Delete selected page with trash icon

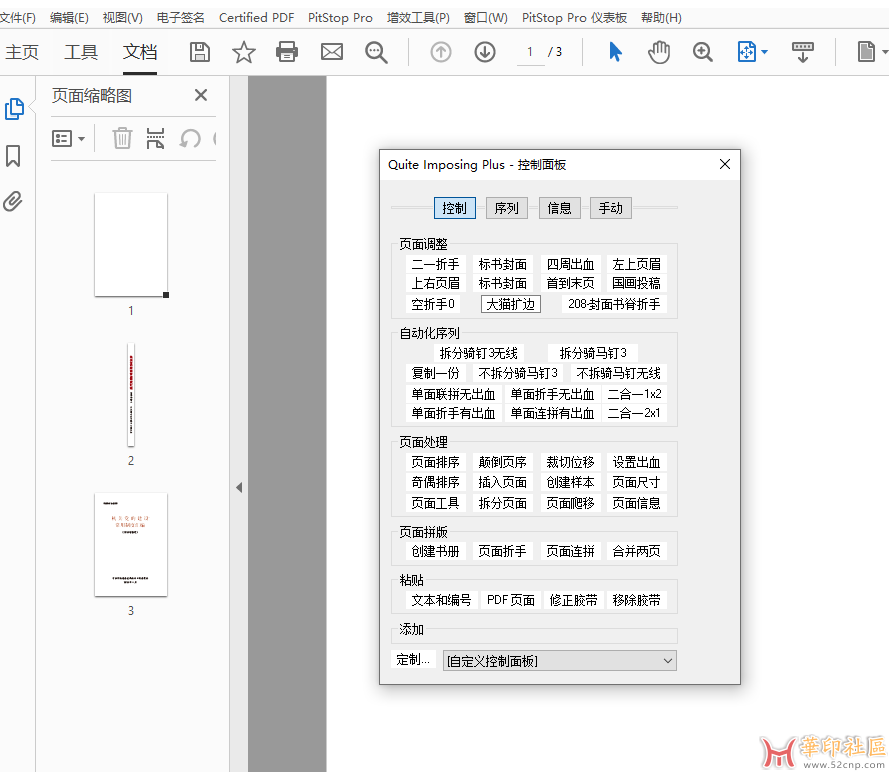pos(122,138)
